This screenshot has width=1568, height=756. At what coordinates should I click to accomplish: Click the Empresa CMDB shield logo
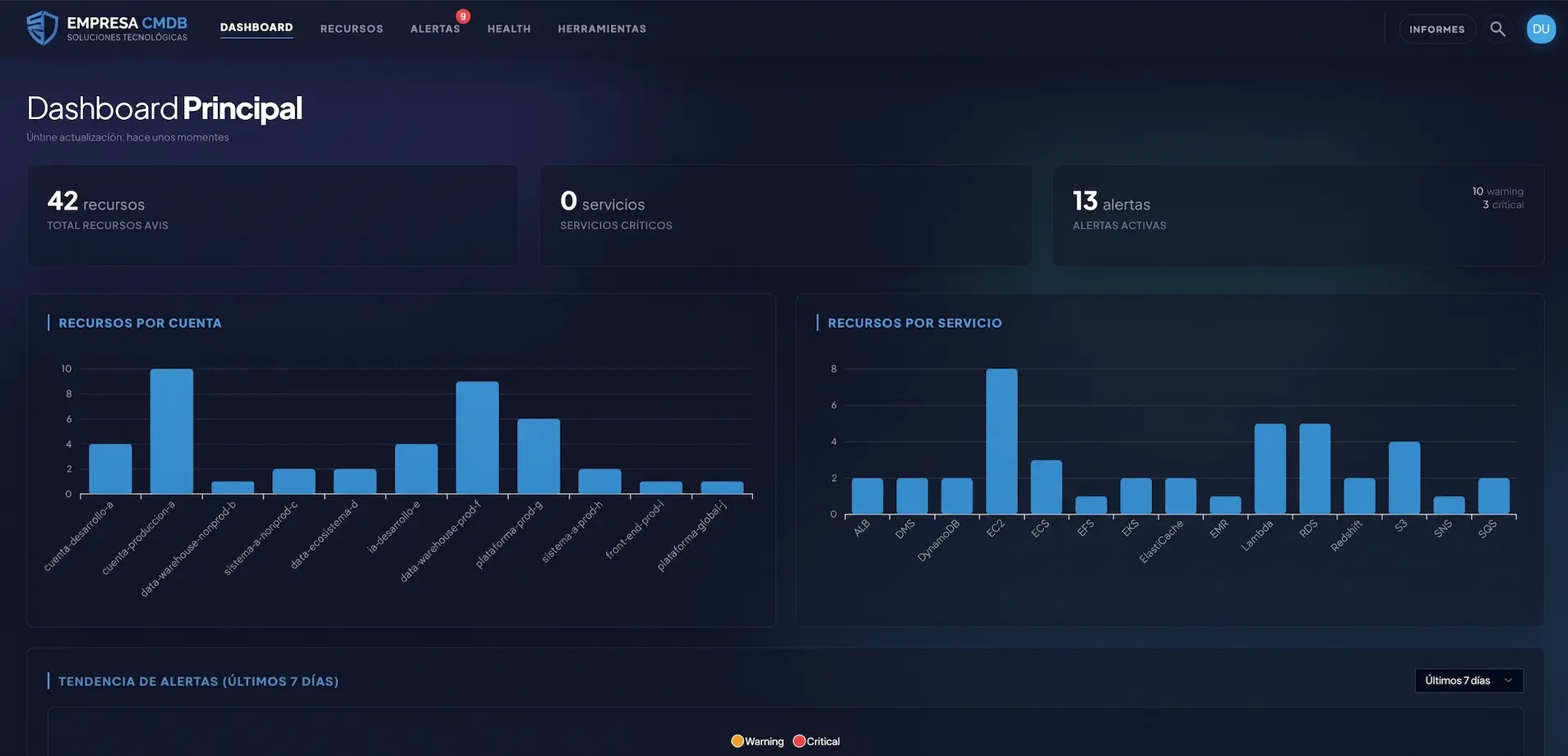[x=42, y=28]
